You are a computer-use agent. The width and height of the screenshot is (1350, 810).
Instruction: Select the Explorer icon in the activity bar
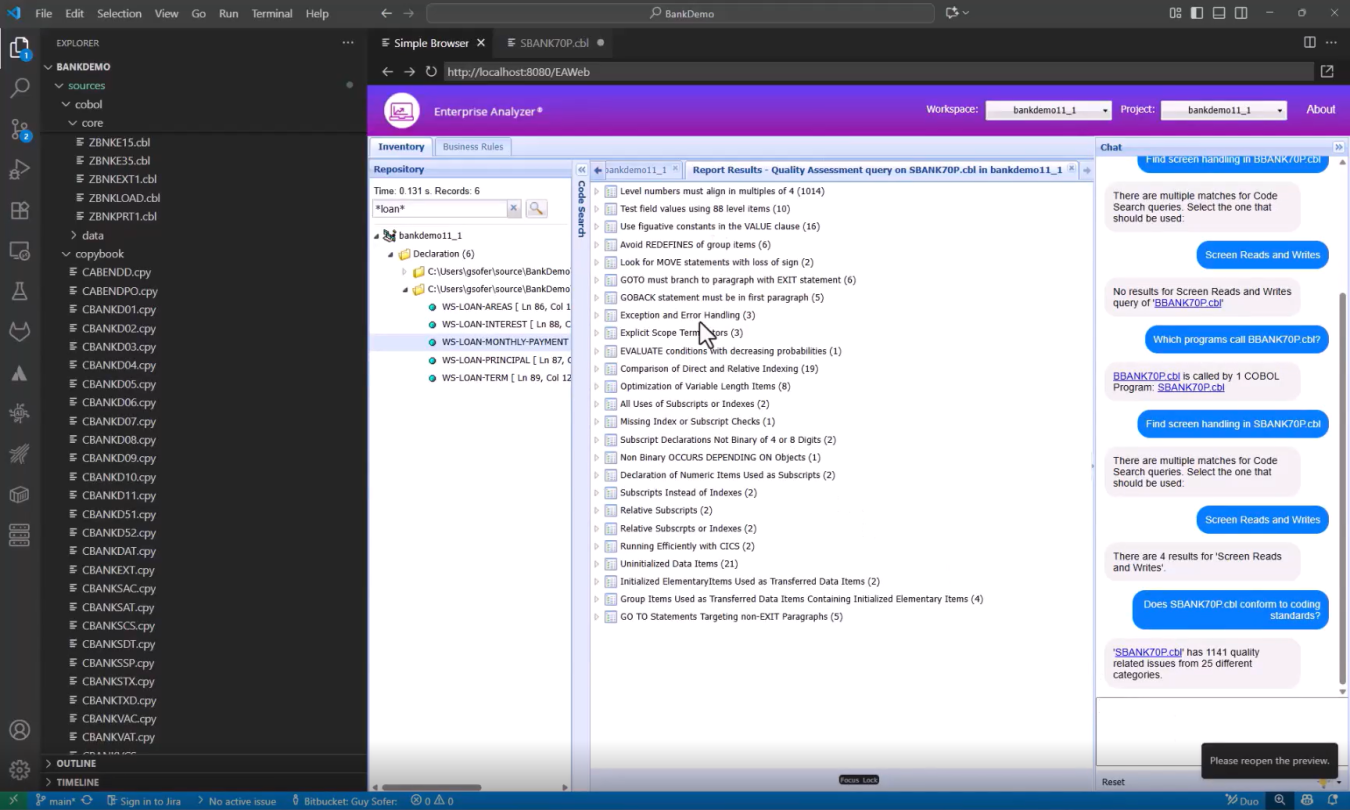[20, 47]
